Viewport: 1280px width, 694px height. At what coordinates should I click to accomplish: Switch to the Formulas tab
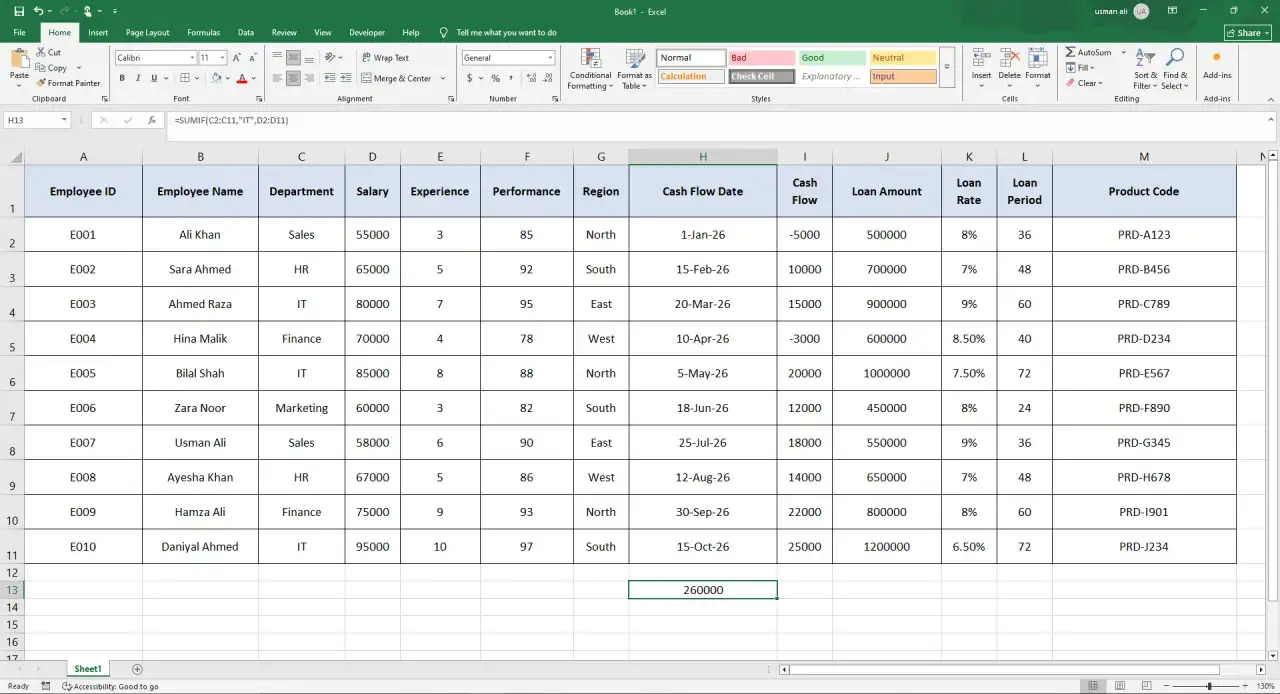[203, 32]
